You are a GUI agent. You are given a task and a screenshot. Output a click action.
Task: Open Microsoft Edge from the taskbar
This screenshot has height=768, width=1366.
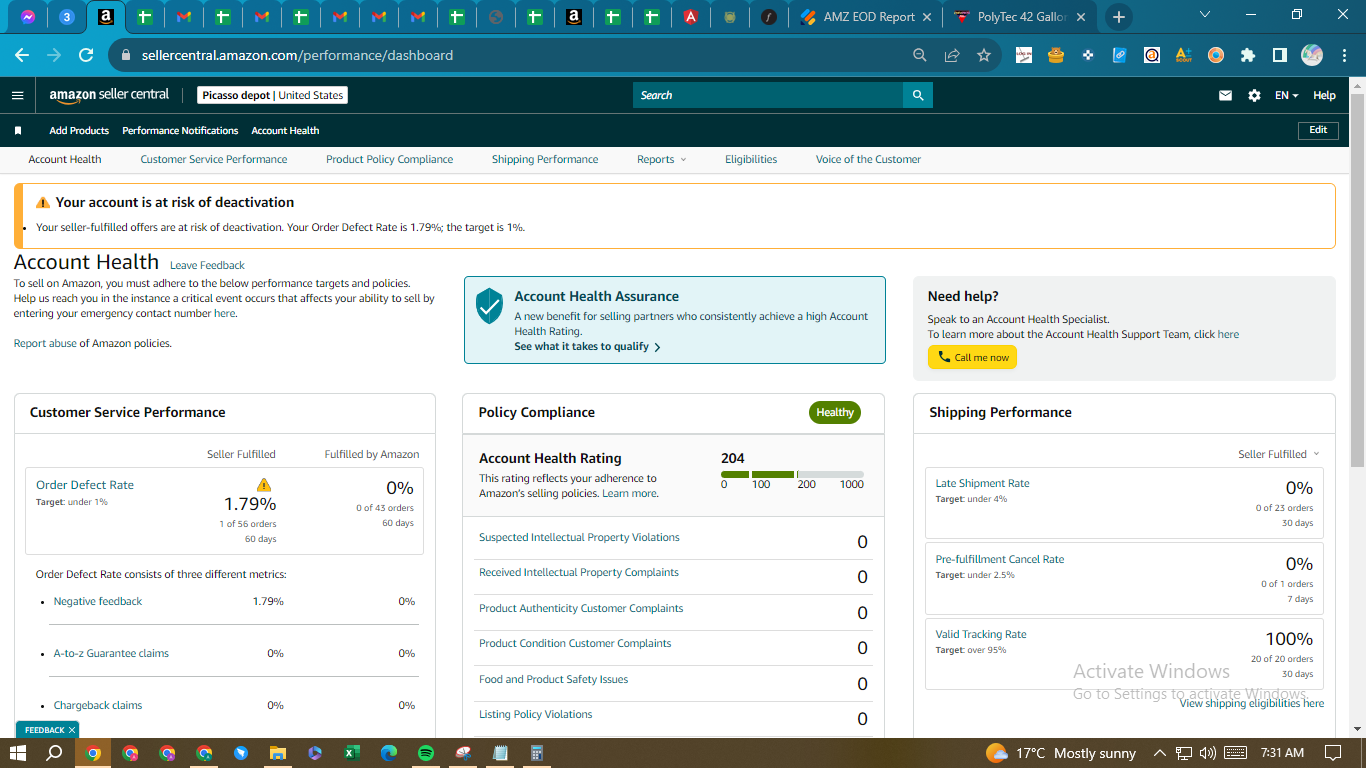click(388, 753)
